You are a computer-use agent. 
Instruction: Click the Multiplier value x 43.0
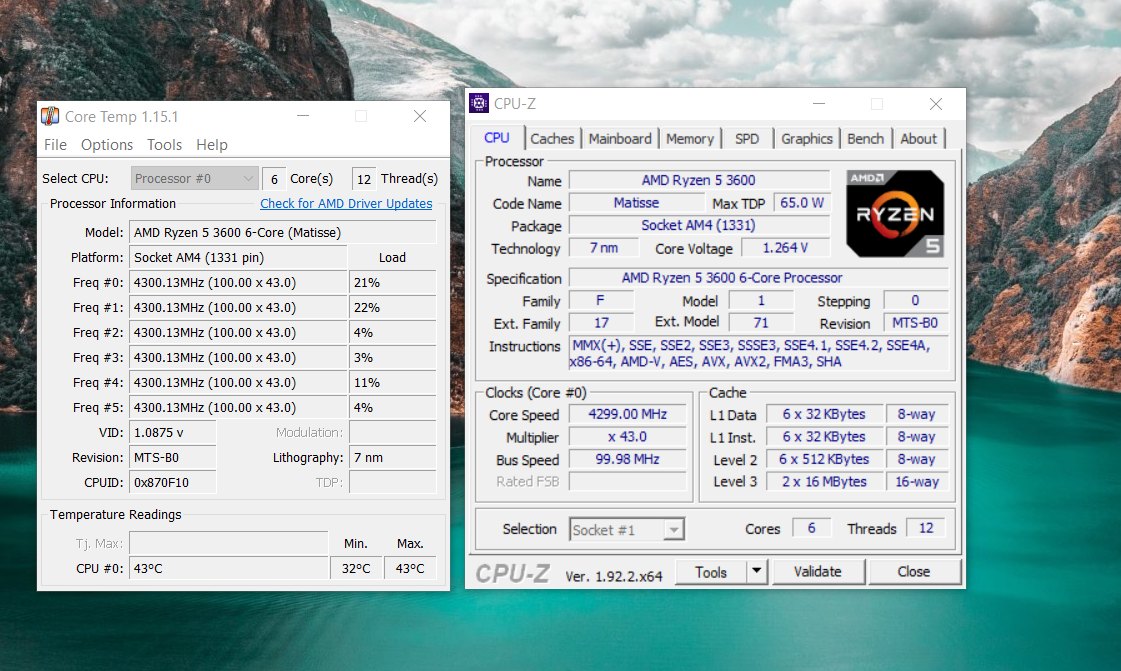(x=627, y=437)
